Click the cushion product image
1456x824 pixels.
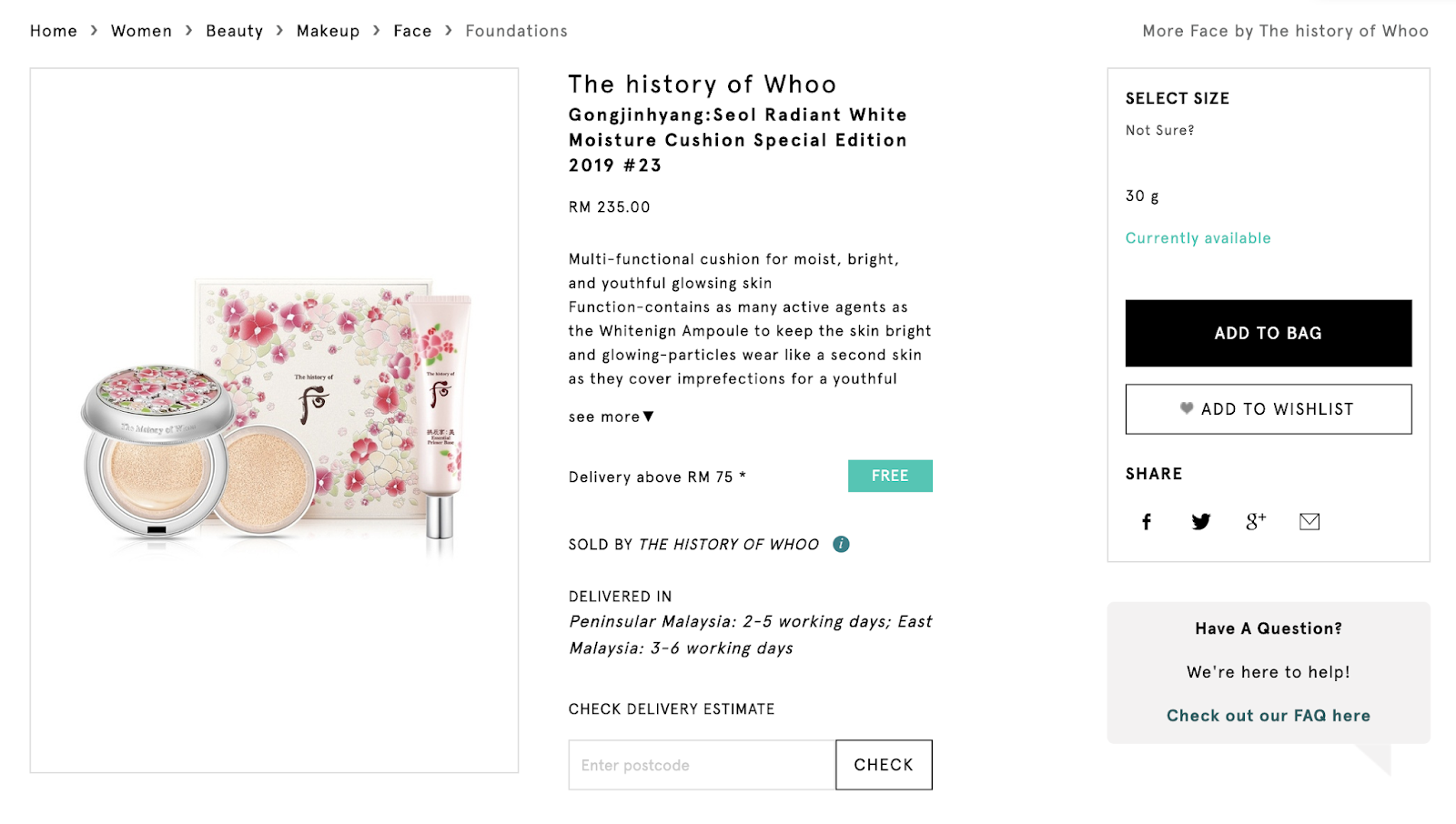pos(274,420)
